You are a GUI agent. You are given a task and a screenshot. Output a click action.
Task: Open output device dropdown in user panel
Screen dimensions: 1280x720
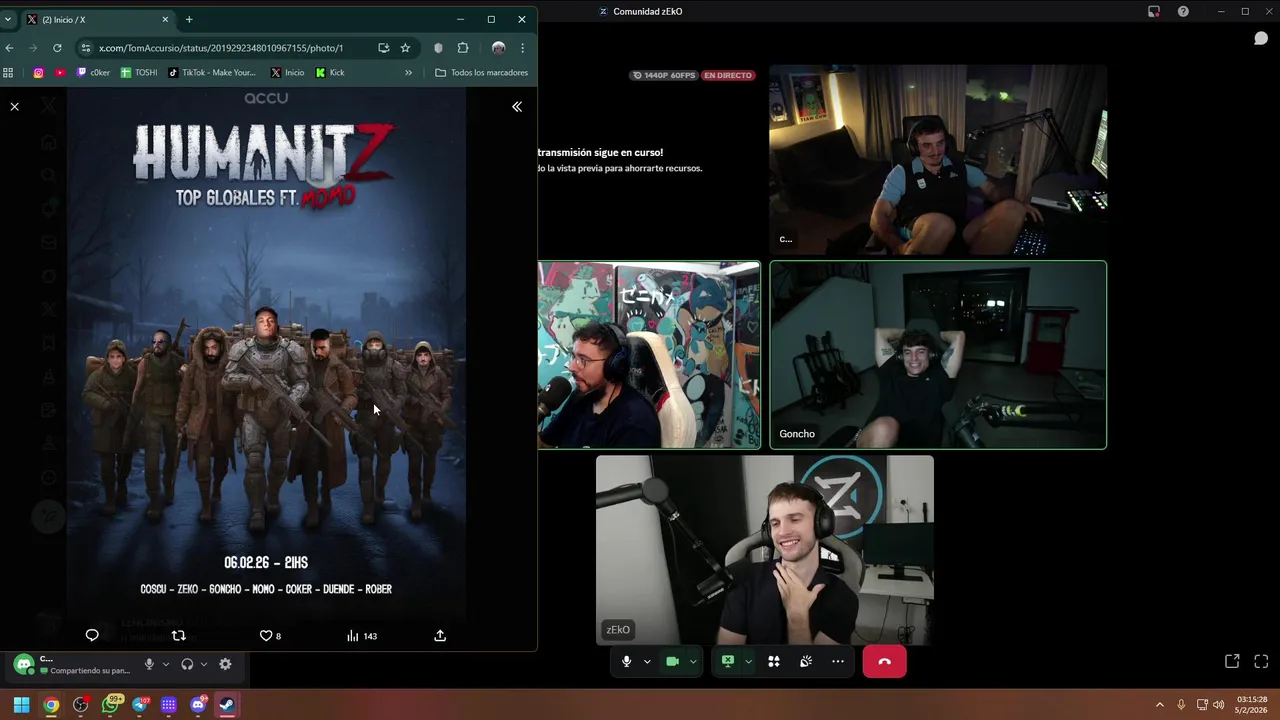(204, 664)
